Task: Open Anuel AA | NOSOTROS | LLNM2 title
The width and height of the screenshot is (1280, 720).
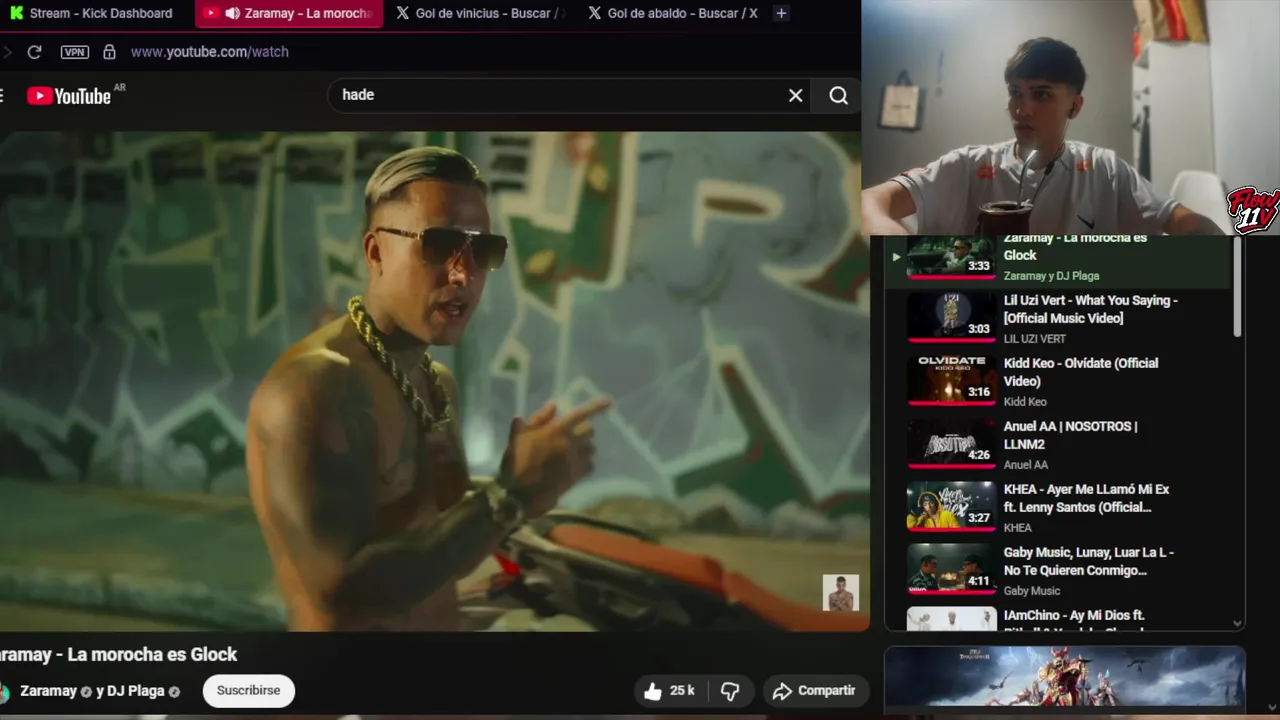Action: (1070, 435)
